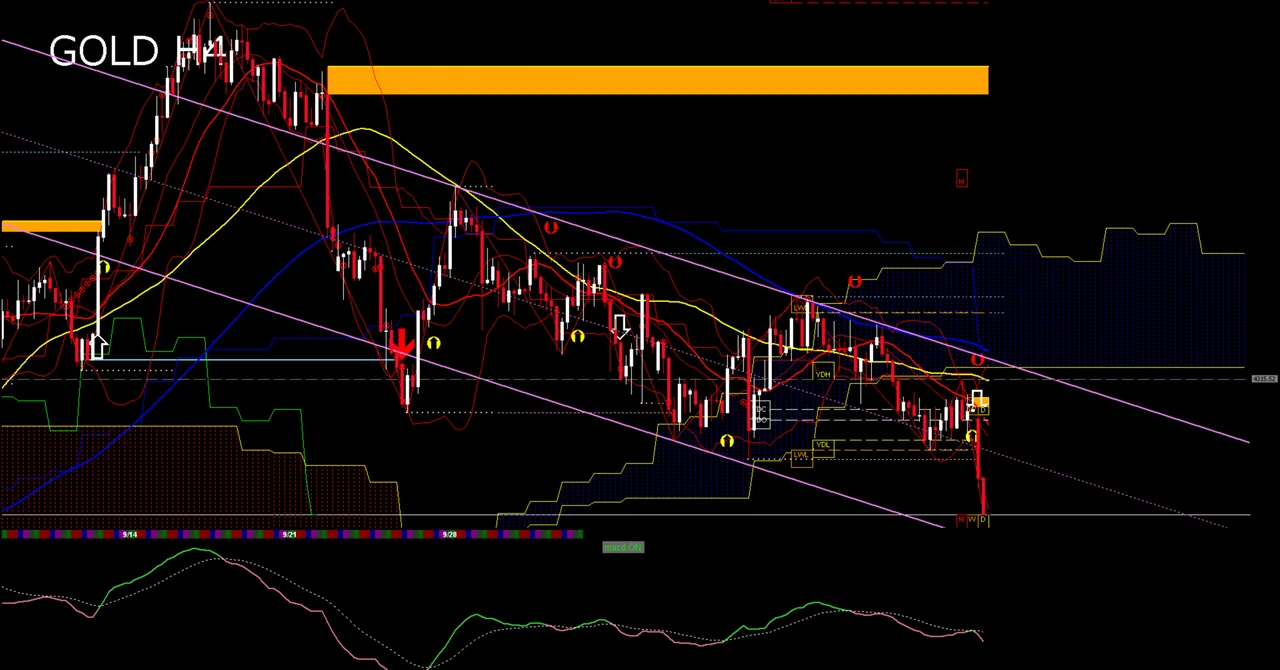
Task: Click the 'GOLD H4' chart title
Action: click(136, 51)
